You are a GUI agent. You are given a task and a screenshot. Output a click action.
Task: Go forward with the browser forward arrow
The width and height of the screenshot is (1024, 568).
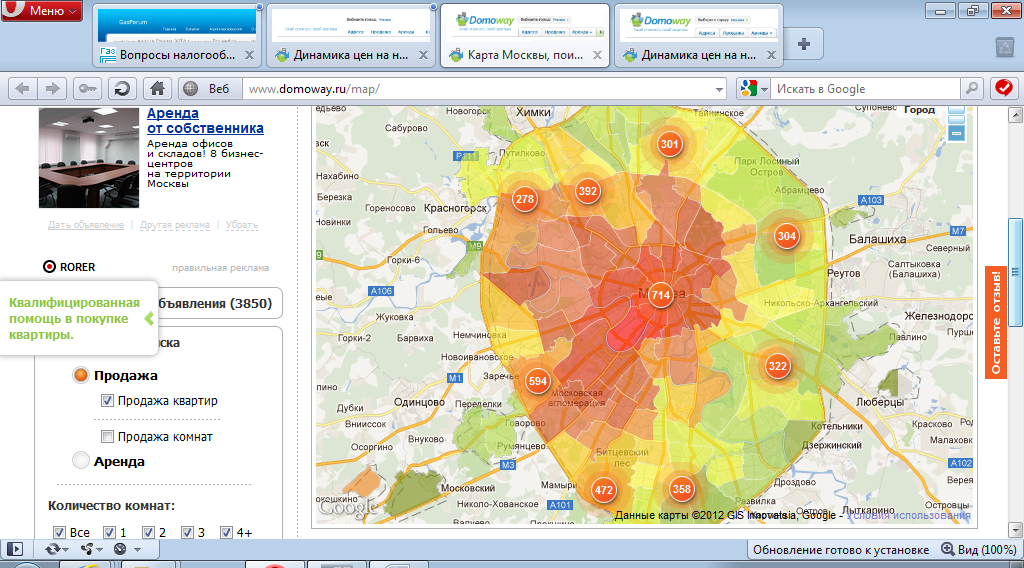pyautogui.click(x=52, y=89)
